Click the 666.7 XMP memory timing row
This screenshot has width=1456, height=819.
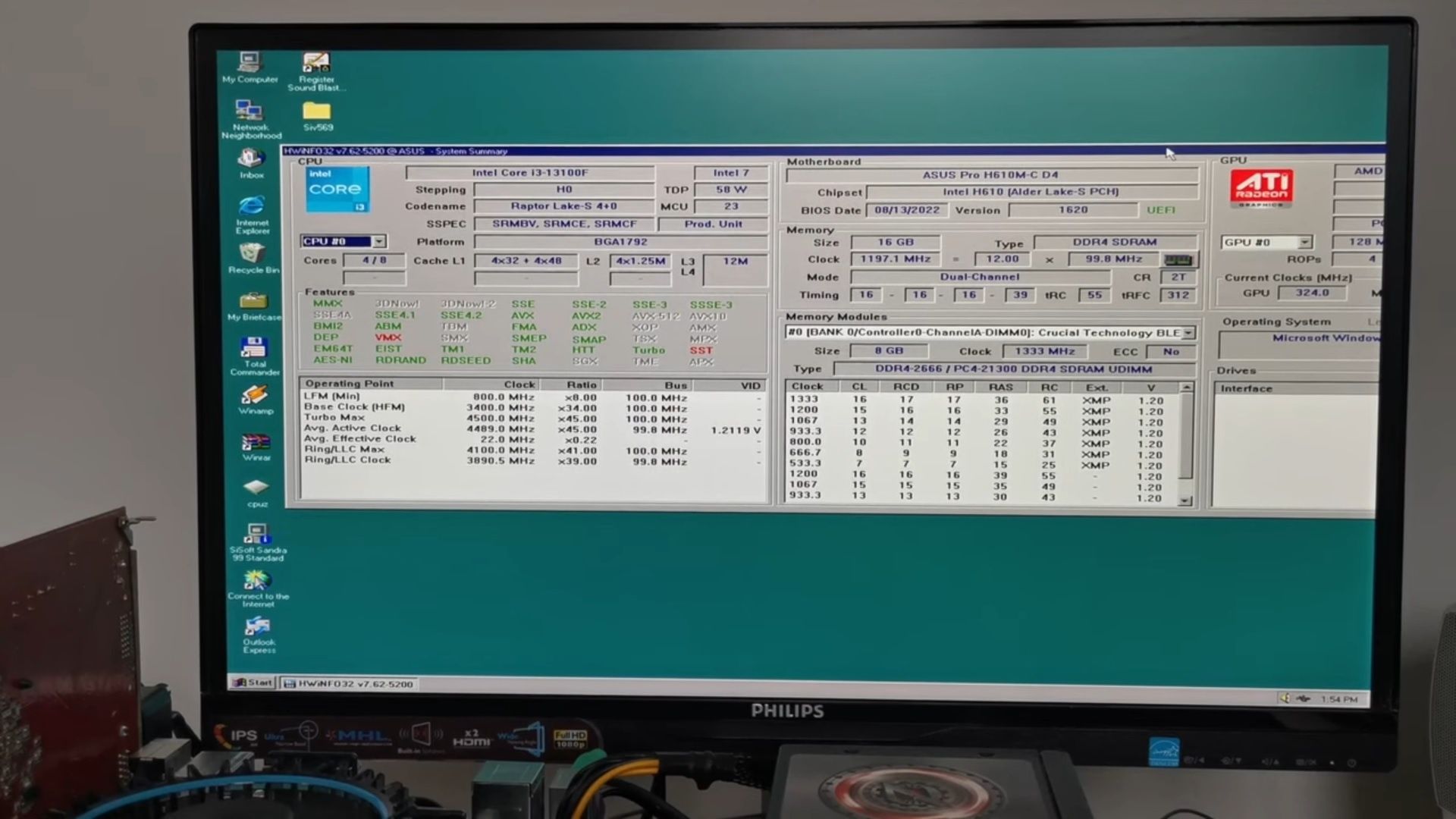(982, 453)
